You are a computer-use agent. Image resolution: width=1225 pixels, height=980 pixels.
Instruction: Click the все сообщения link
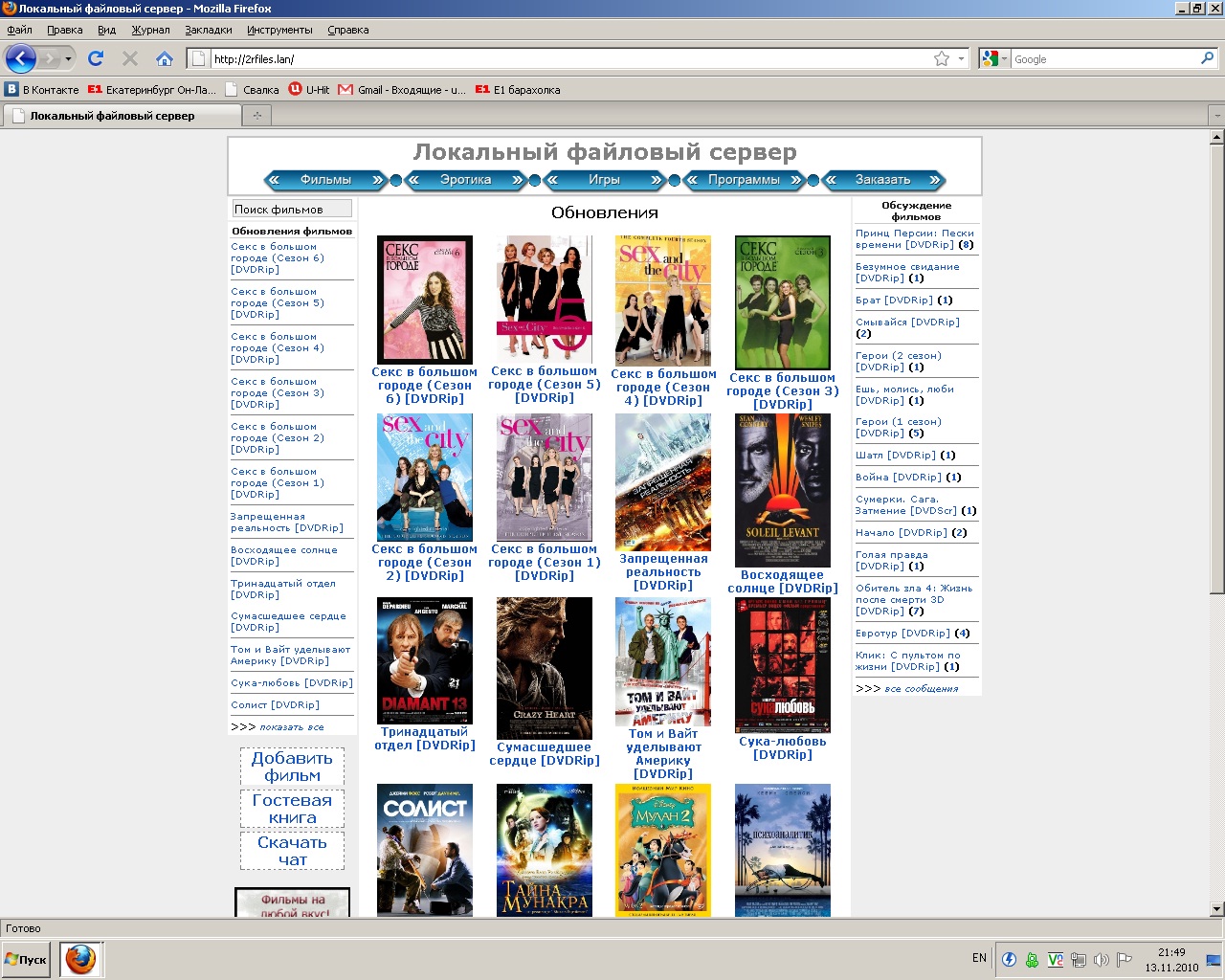(x=922, y=689)
